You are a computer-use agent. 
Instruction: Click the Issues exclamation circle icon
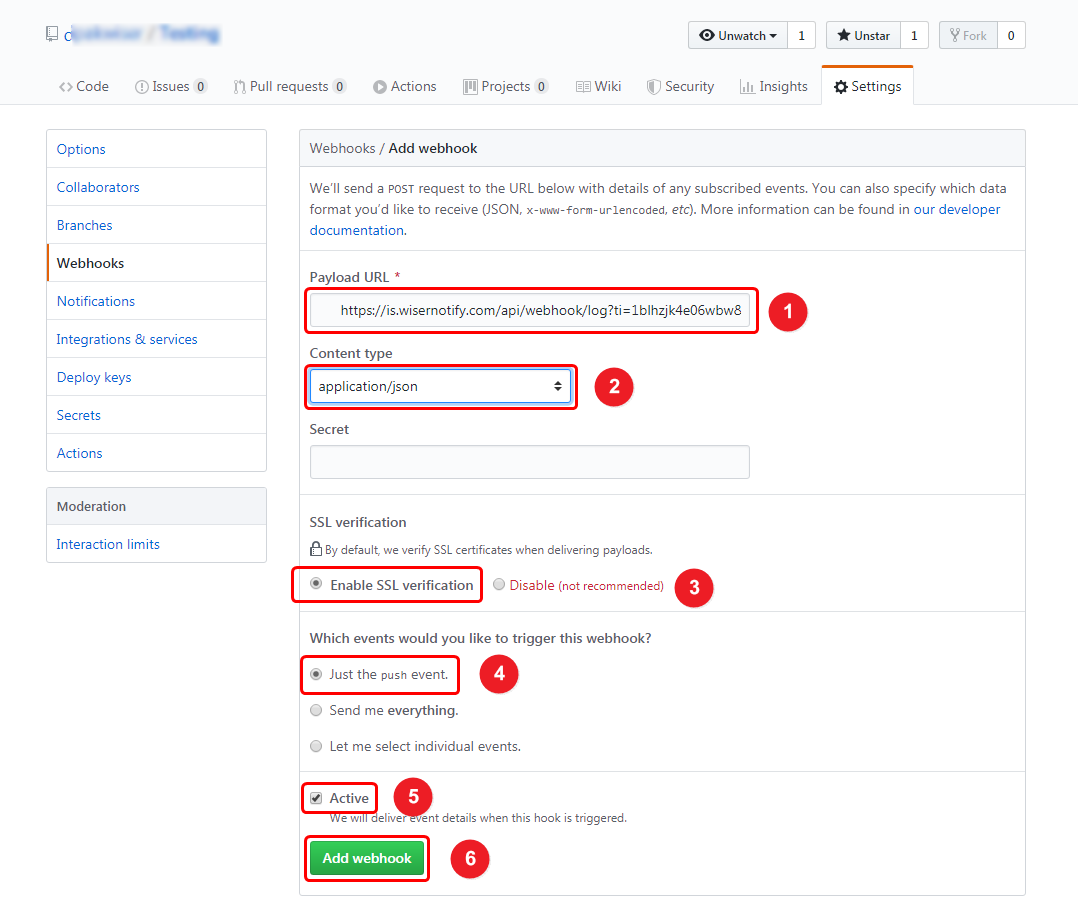point(142,87)
